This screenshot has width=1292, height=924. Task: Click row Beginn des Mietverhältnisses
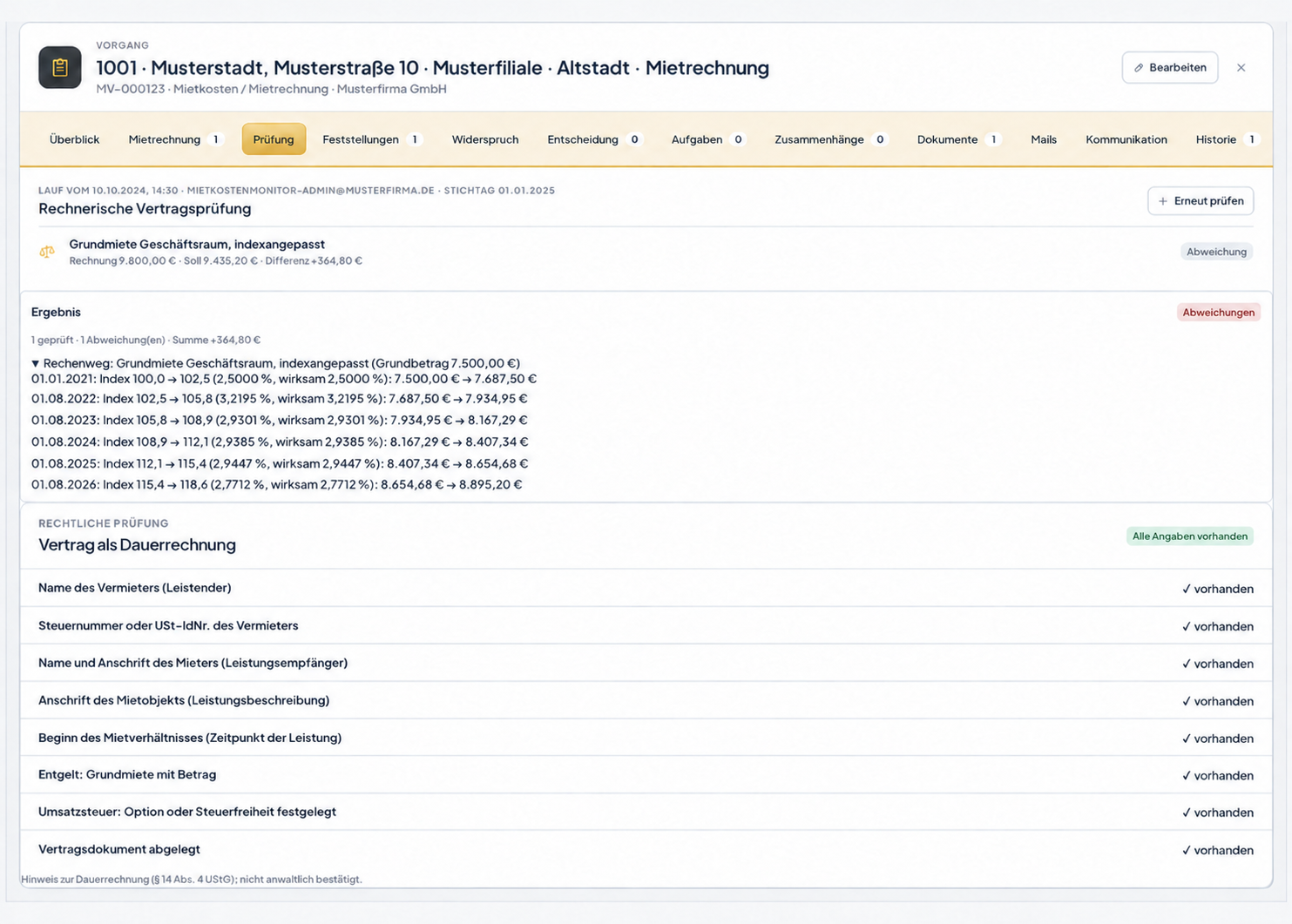click(646, 739)
